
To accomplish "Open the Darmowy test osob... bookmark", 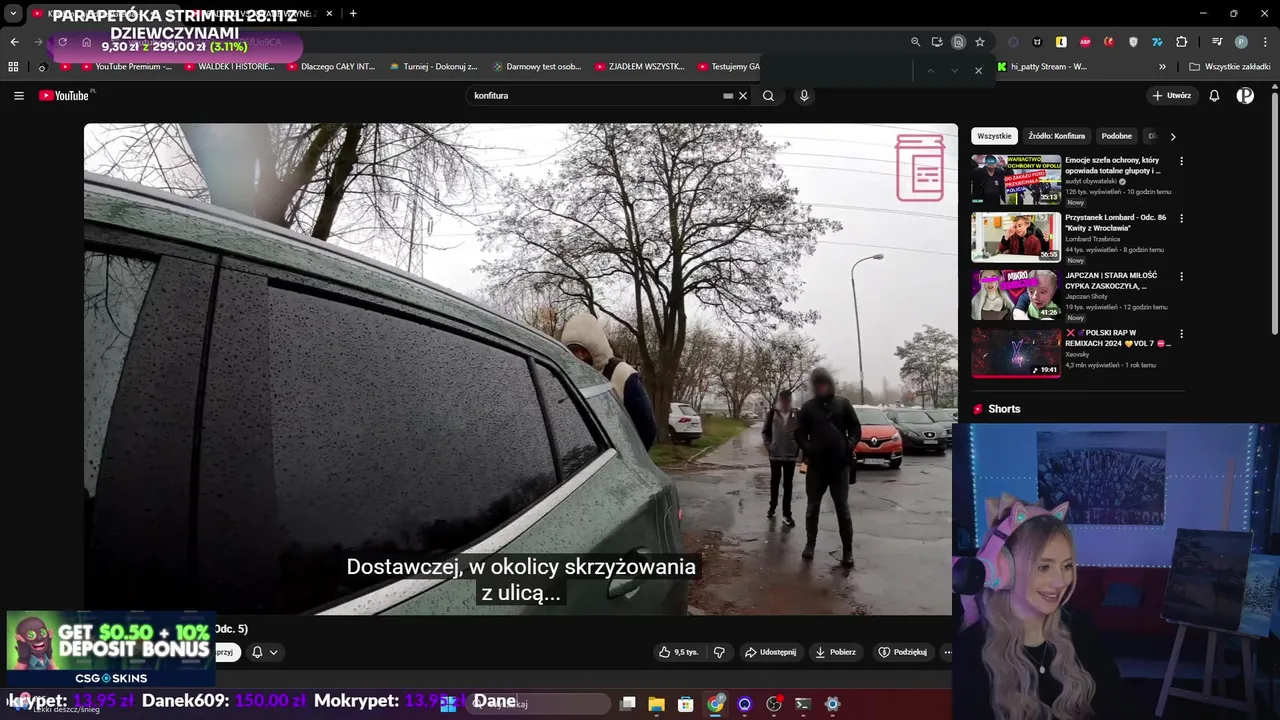I will click(536, 67).
